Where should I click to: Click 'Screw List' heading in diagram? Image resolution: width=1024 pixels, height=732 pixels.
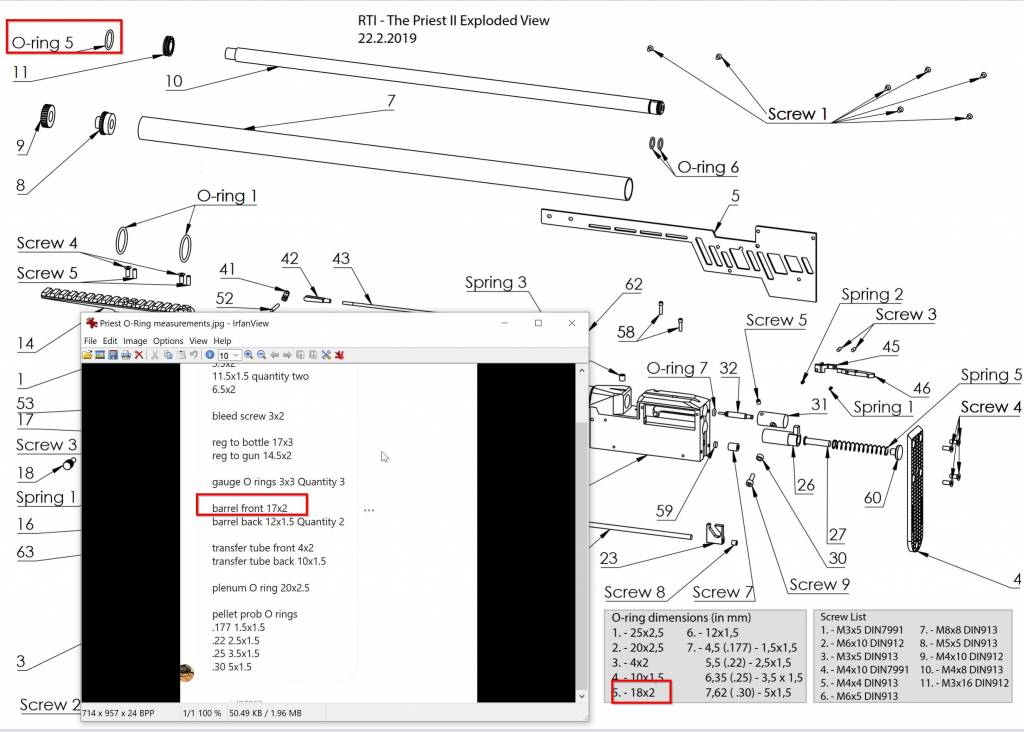(x=842, y=616)
